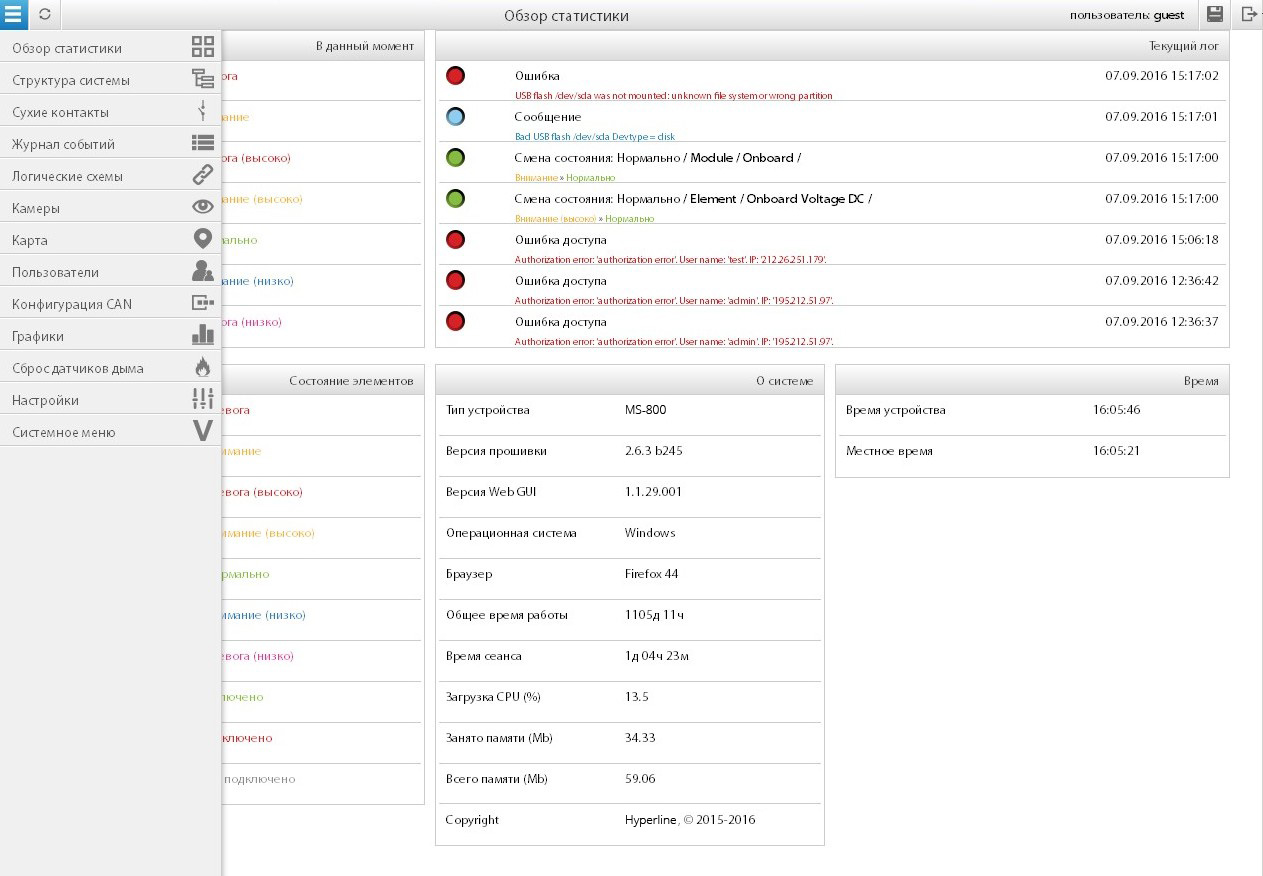Screen dimensions: 1263x876
Task: Click the Hyperline copyright text
Action: coord(690,820)
